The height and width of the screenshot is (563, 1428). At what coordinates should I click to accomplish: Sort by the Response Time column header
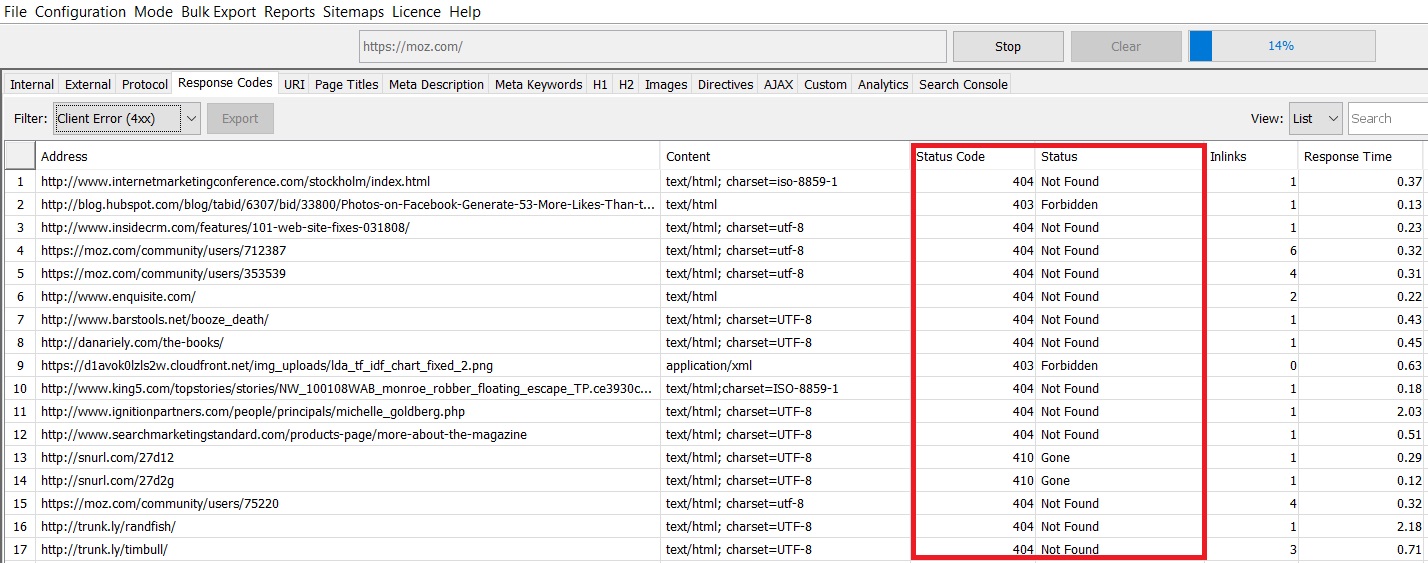tap(1347, 156)
